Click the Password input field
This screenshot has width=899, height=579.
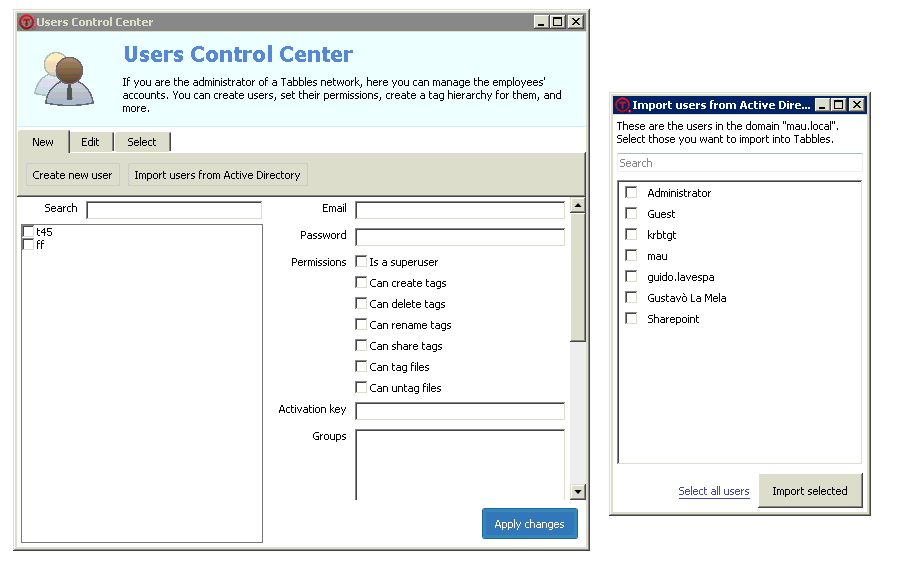460,237
